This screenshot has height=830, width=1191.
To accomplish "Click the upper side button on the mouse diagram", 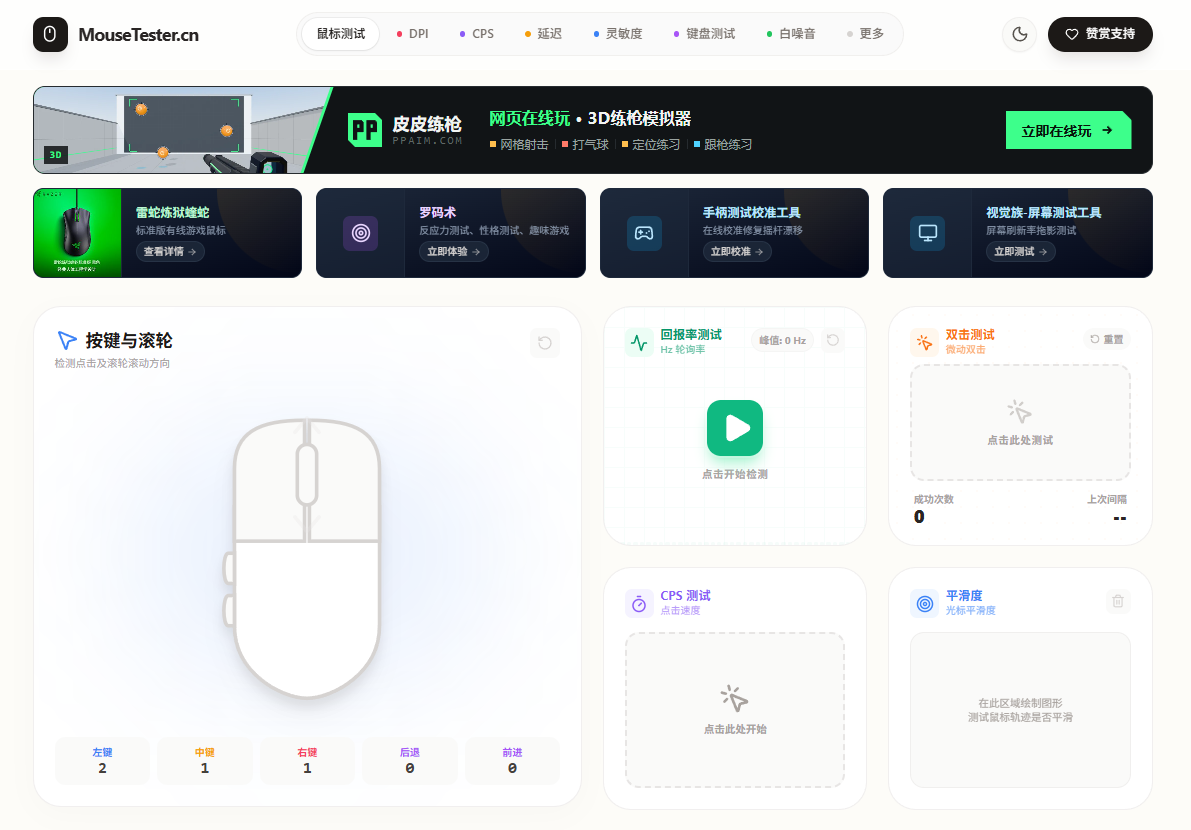I will pos(228,568).
